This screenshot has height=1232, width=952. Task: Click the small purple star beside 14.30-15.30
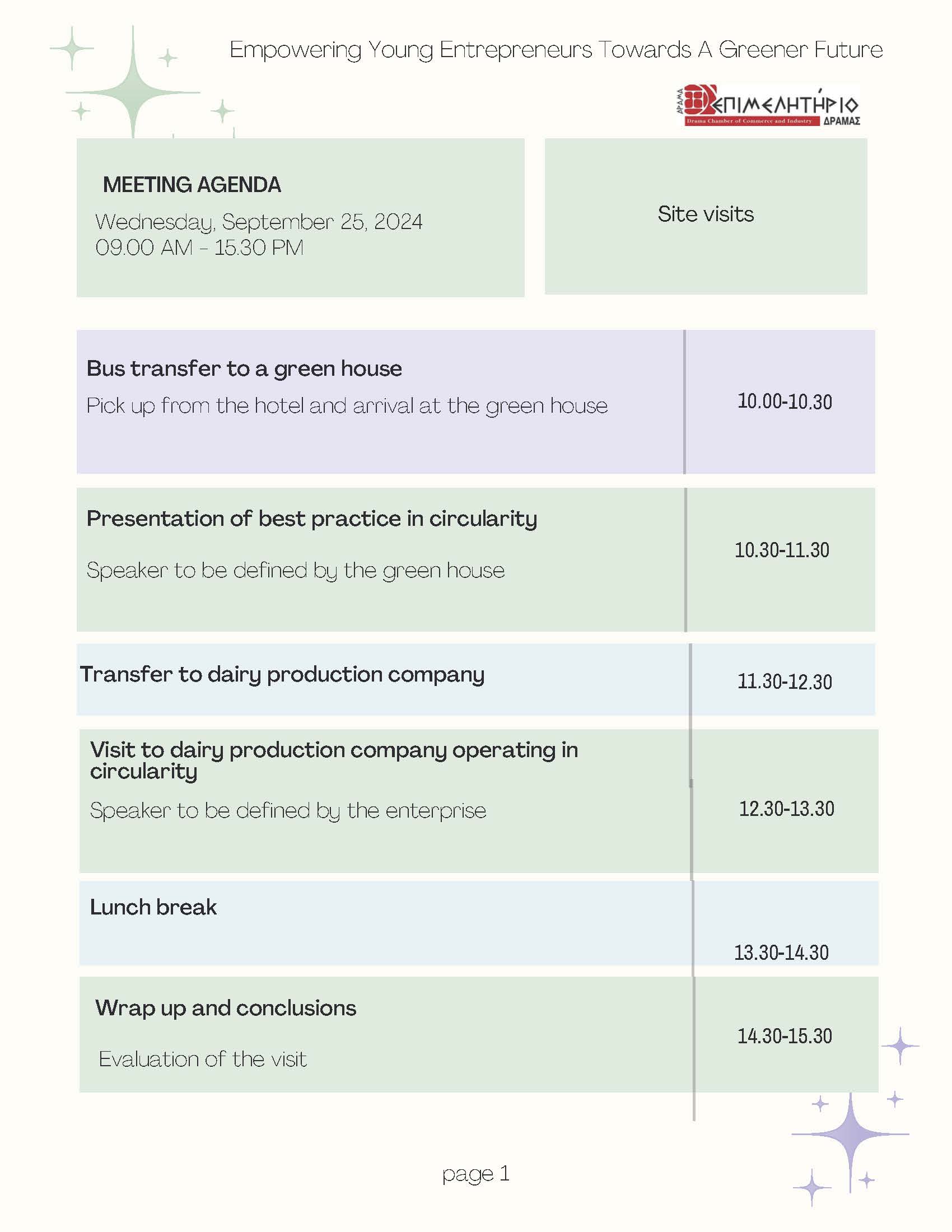pos(900,1046)
